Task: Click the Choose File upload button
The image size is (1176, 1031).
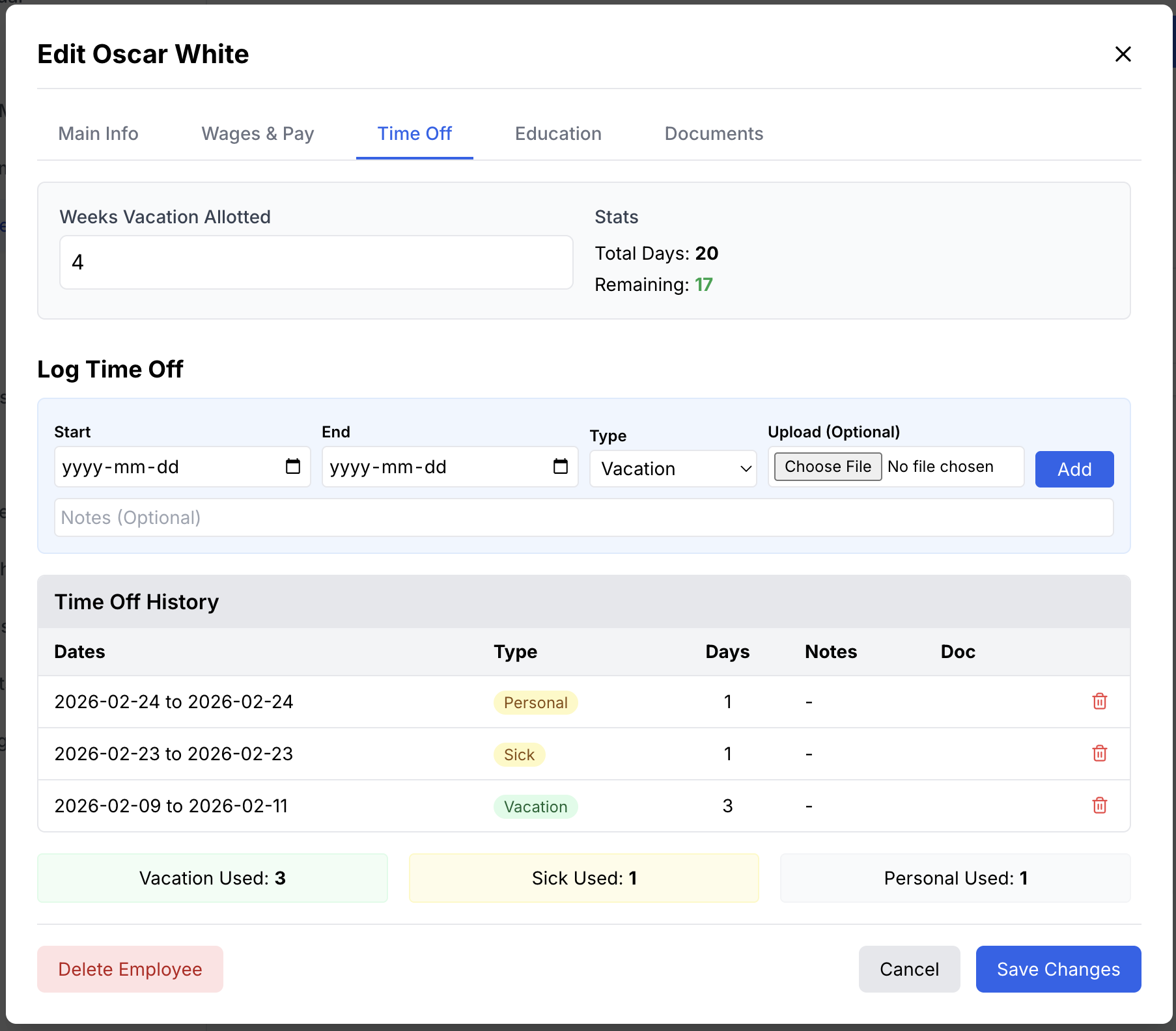Action: (828, 467)
